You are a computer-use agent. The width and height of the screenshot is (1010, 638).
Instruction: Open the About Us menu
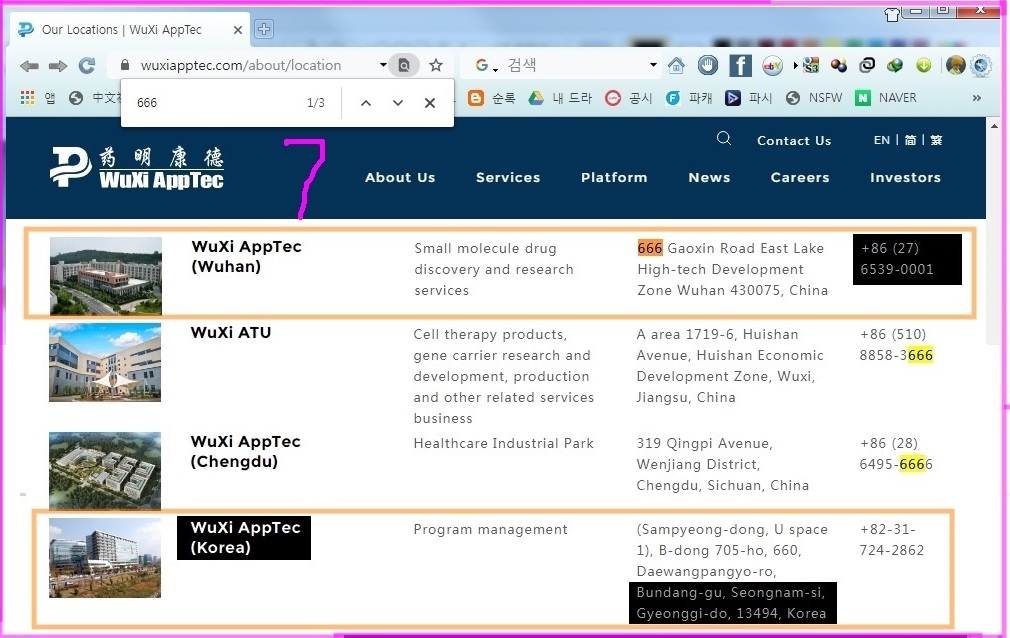(400, 177)
